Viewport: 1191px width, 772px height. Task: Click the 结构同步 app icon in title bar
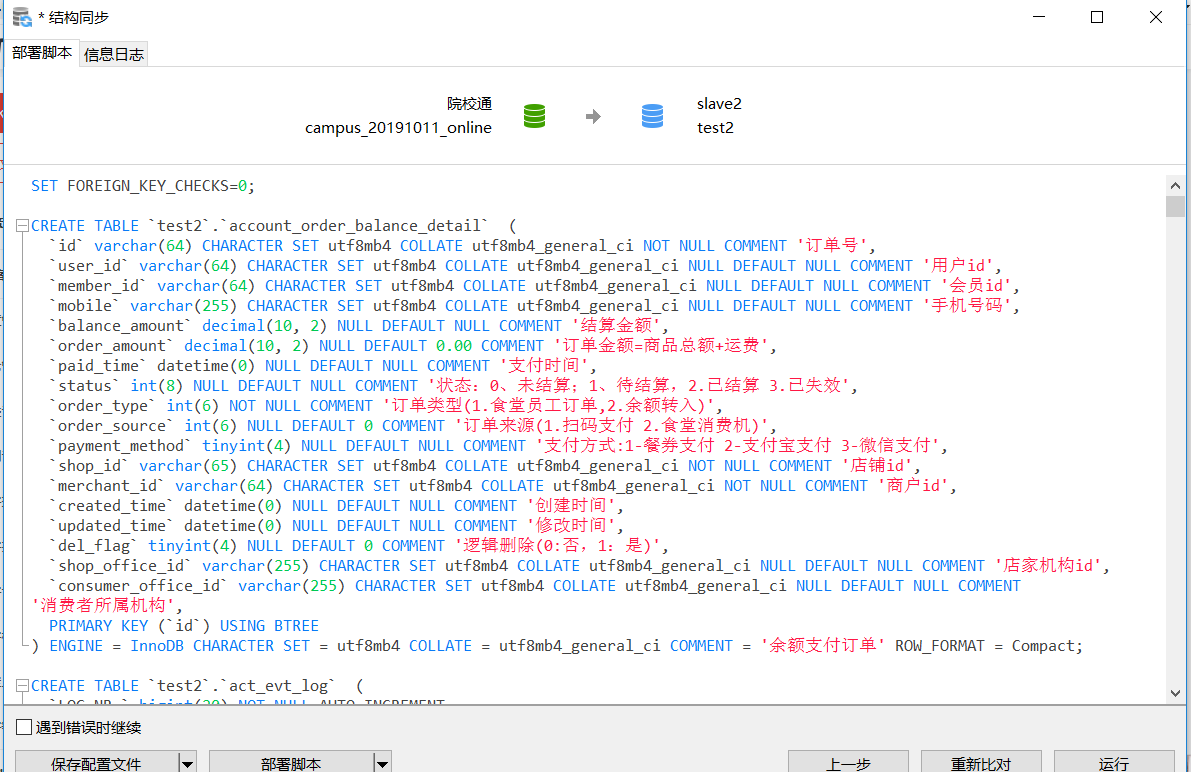[21, 17]
